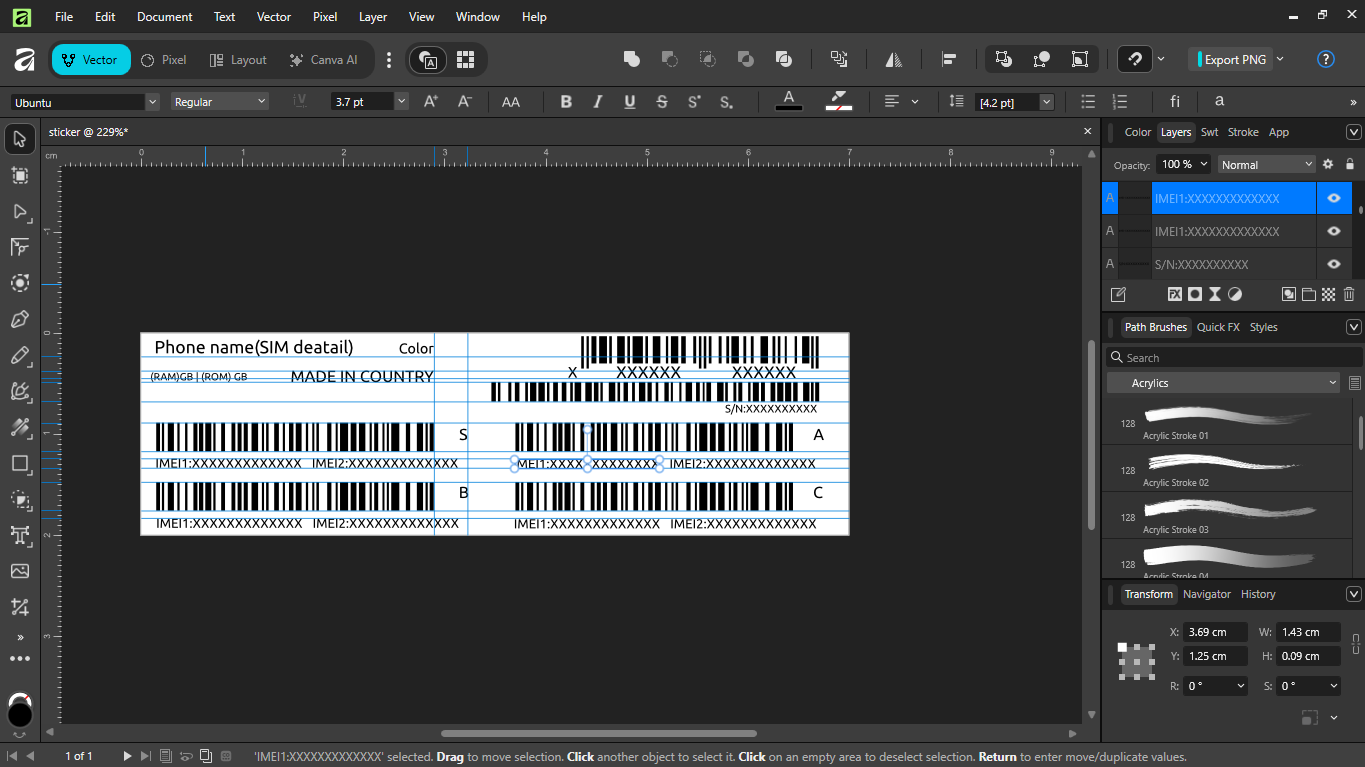
Task: Go to next page arrow
Action: pos(127,757)
